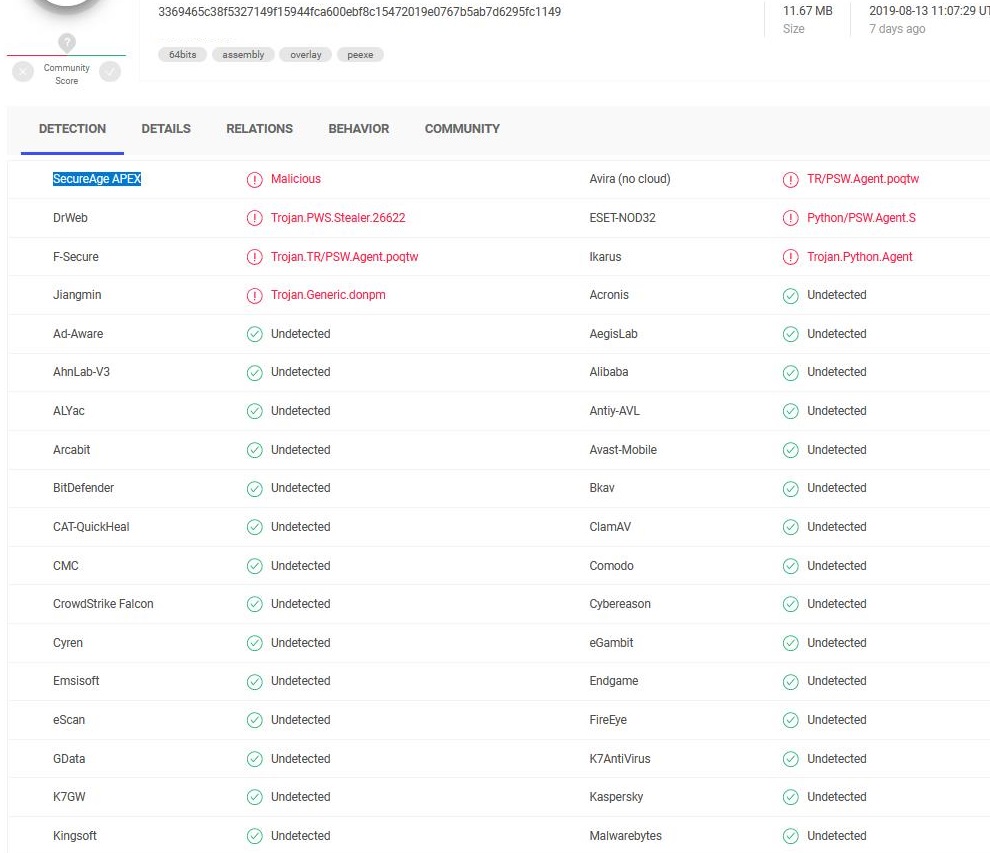Click the Undetected result for Cyren
The image size is (990, 853).
[301, 643]
